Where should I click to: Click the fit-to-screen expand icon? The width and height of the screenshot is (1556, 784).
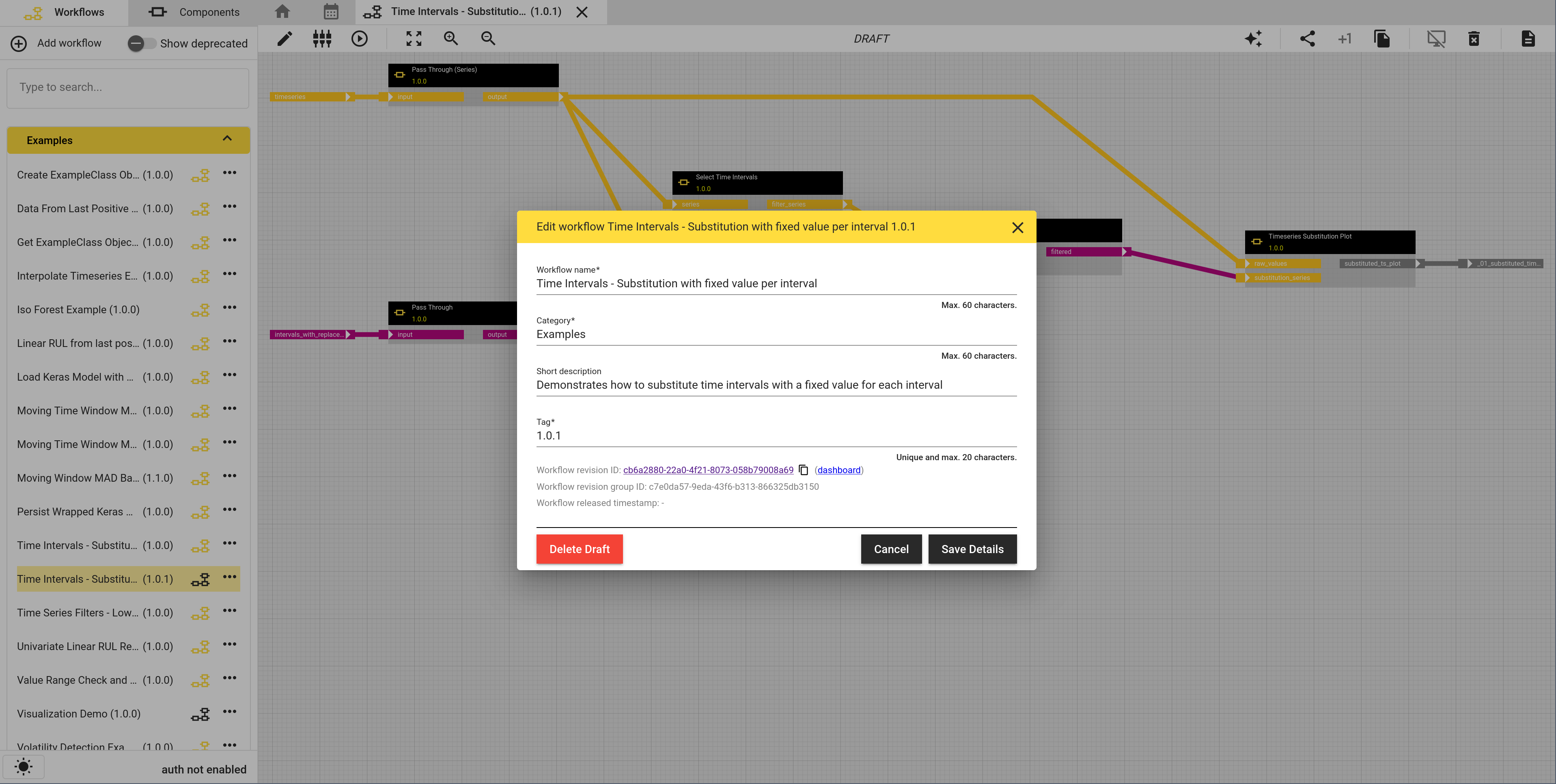(x=414, y=39)
